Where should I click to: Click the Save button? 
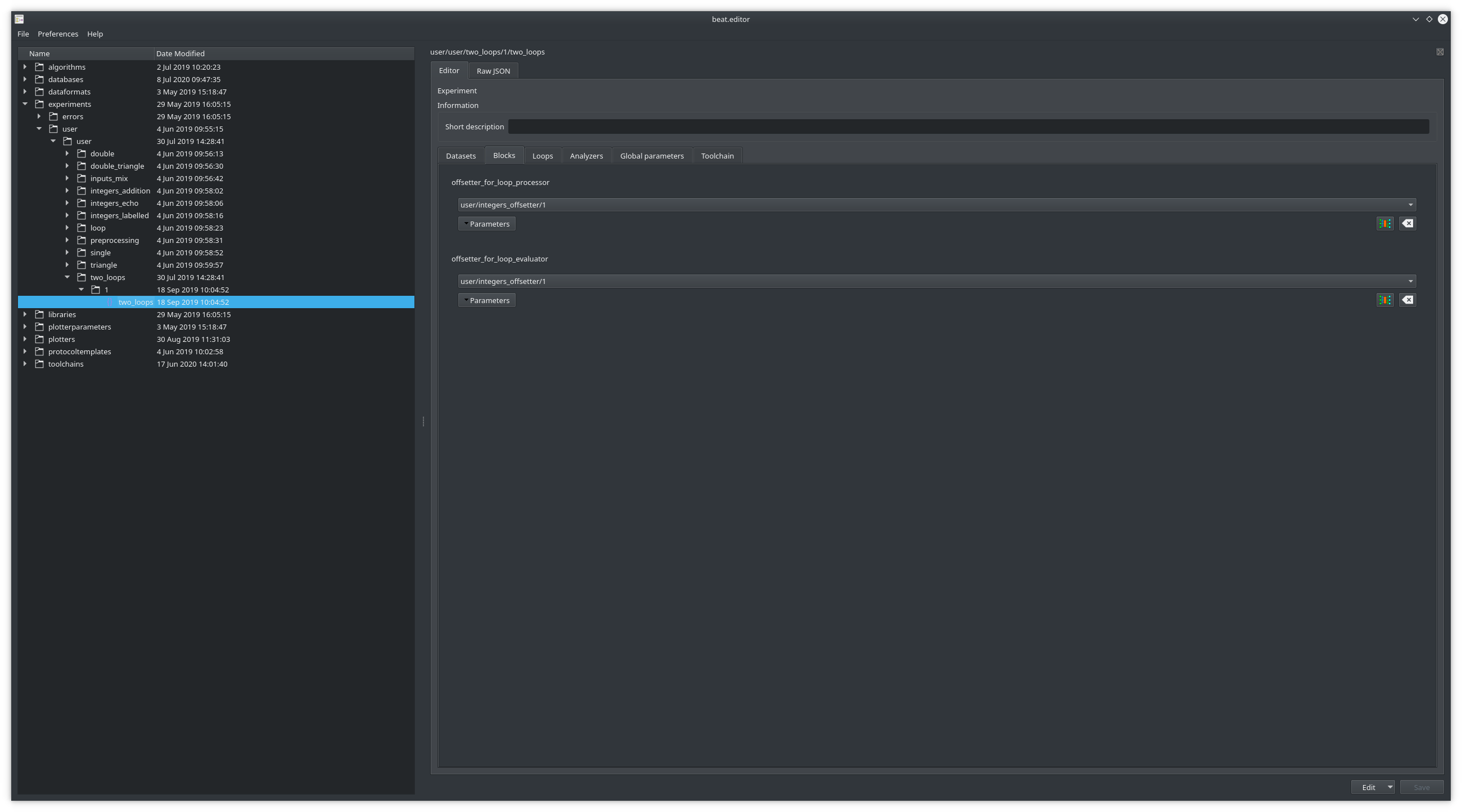click(1422, 787)
